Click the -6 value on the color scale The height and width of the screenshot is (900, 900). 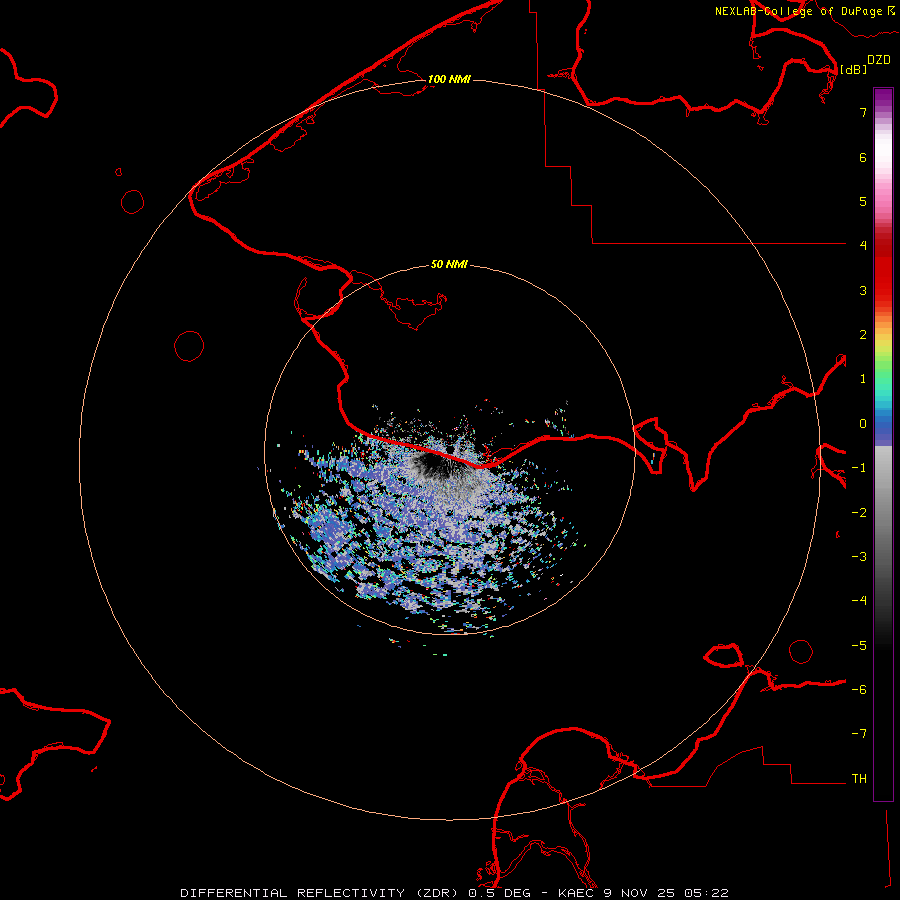coord(859,690)
